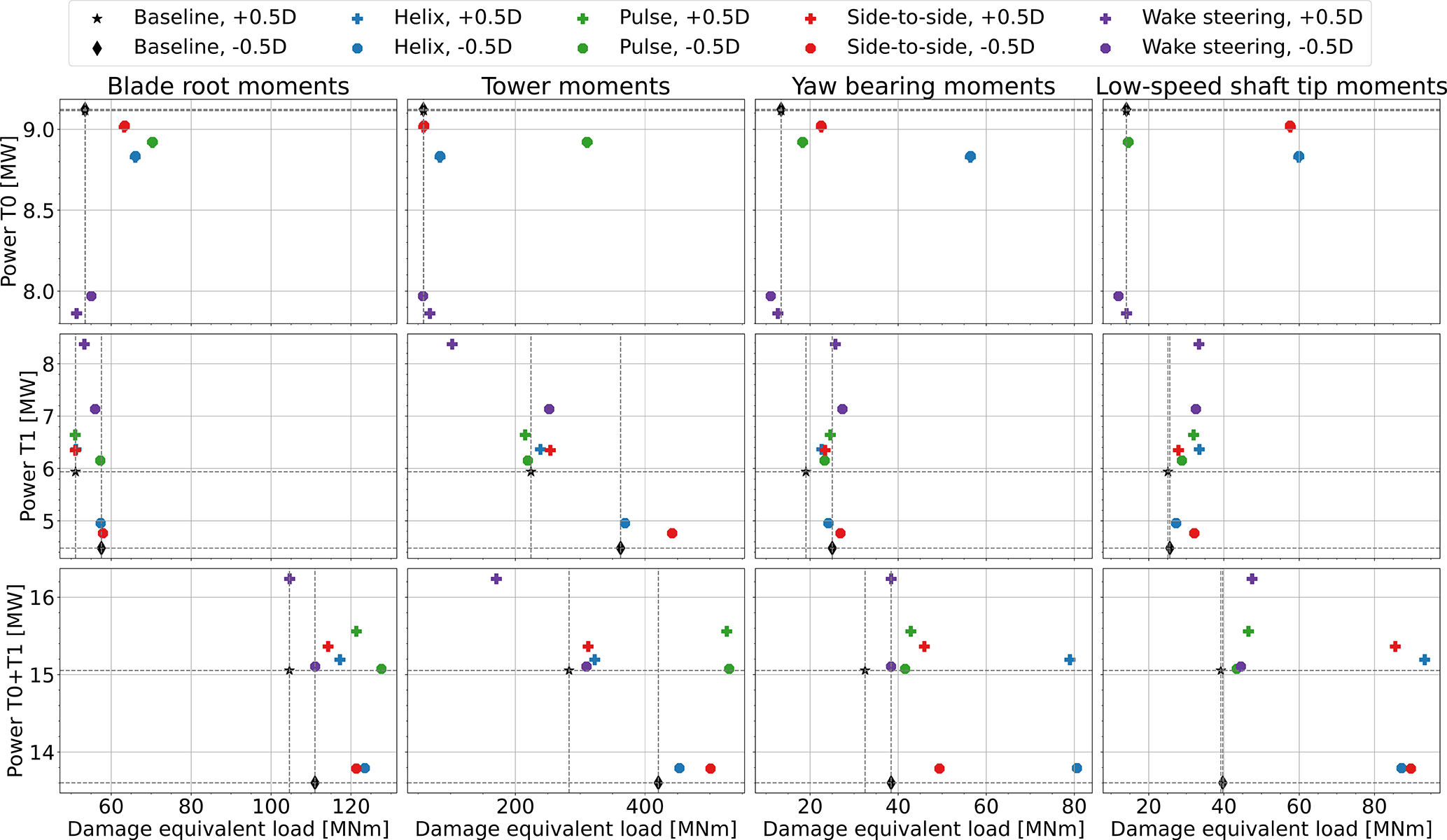Screen dimensions: 1447x840
Task: Click the green circle Pulse -0.5D legend marker
Action: pyautogui.click(x=582, y=48)
